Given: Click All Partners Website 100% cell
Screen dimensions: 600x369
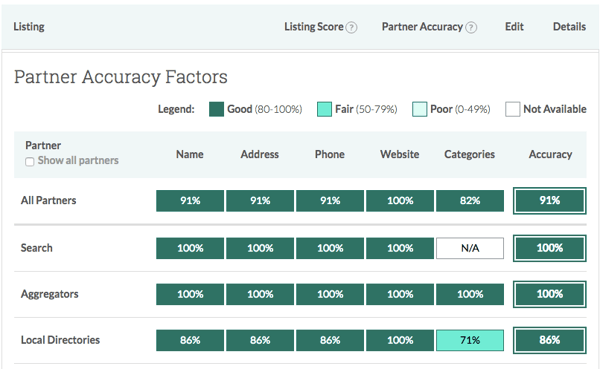Looking at the screenshot, I should tap(400, 201).
